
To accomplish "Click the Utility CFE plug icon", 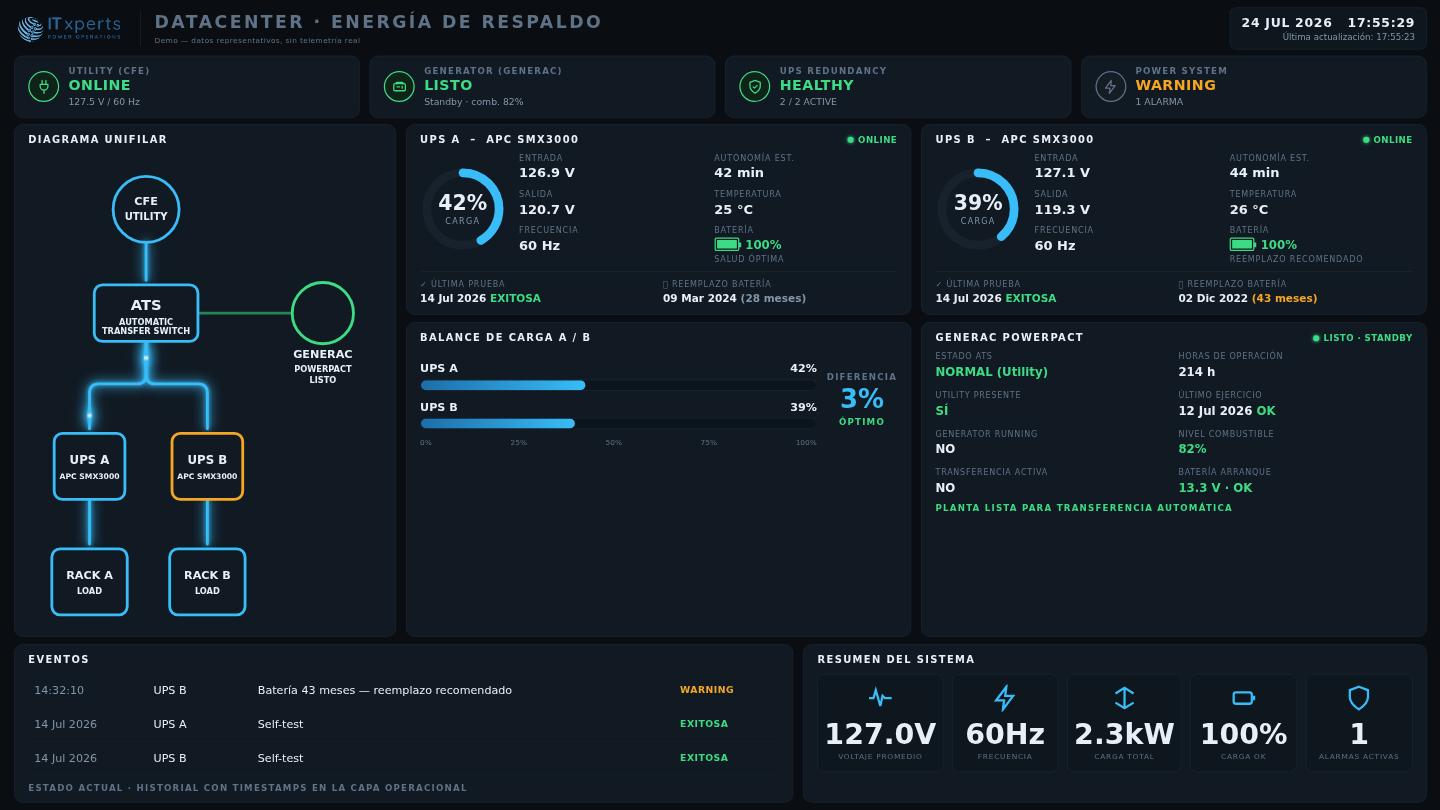I will [x=44, y=87].
